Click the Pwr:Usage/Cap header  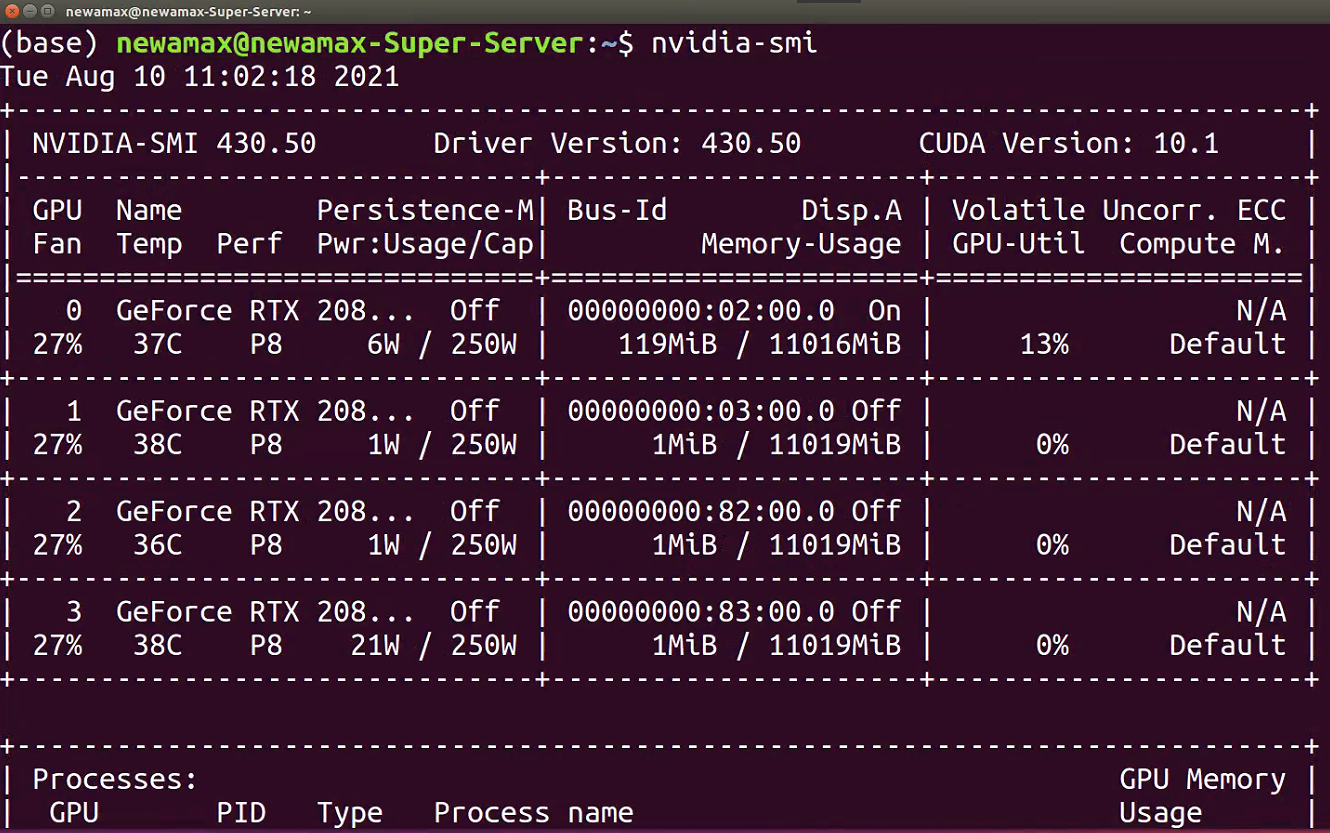[425, 244]
